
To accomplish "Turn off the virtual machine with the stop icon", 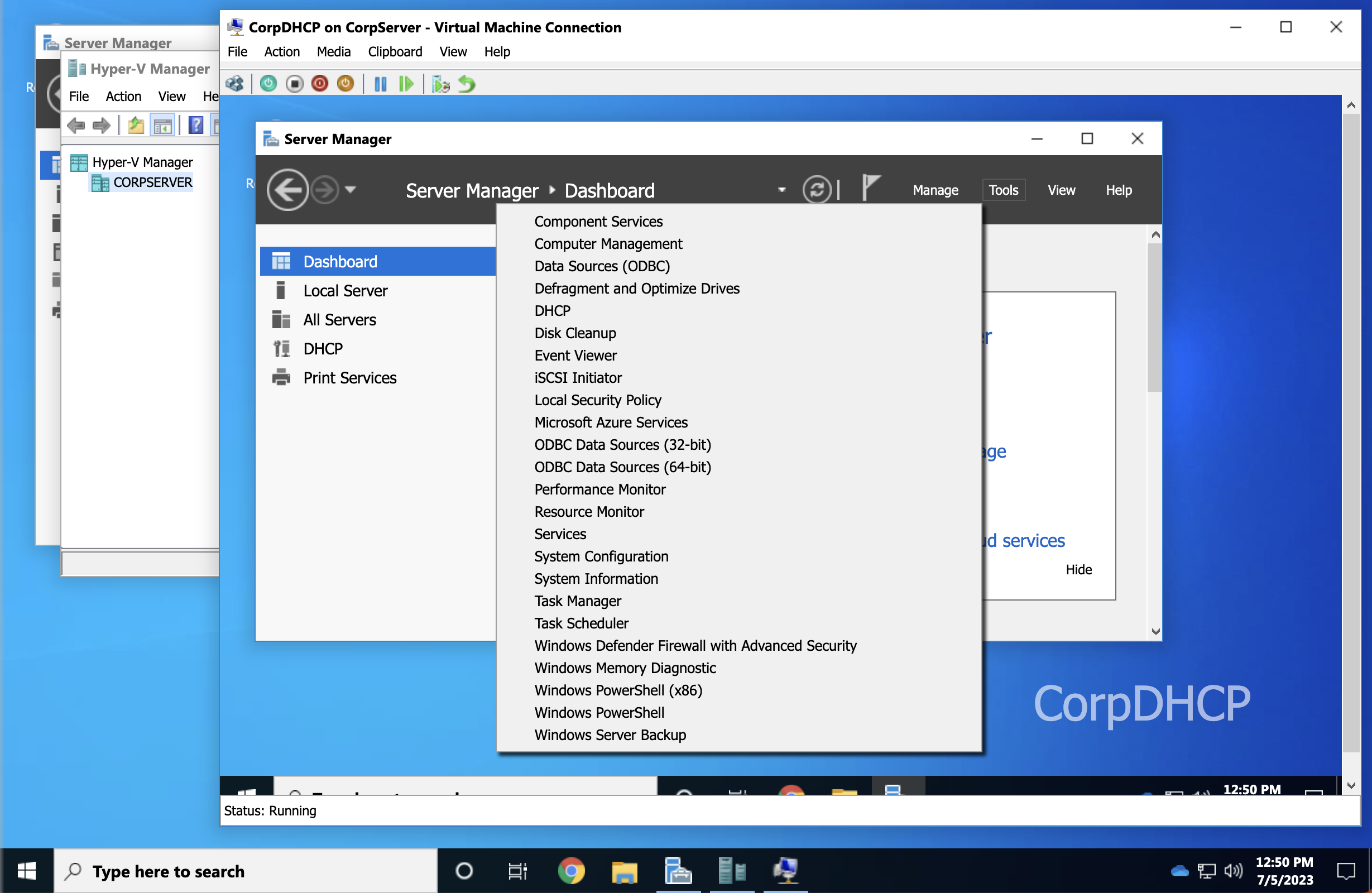I will [295, 84].
